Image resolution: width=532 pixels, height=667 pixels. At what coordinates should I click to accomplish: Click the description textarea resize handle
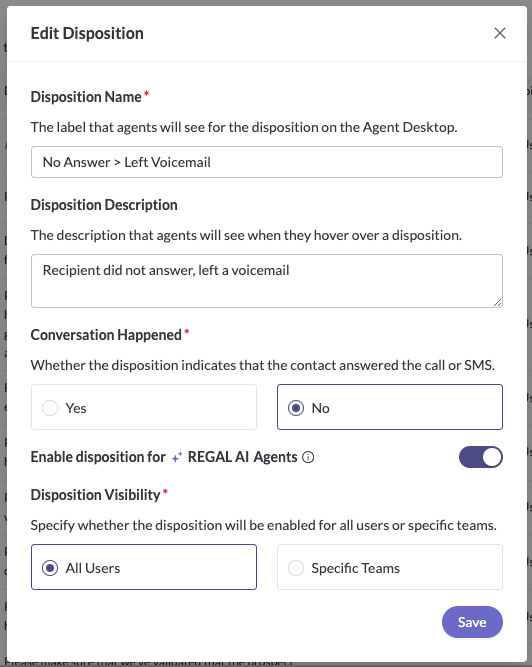tap(497, 302)
